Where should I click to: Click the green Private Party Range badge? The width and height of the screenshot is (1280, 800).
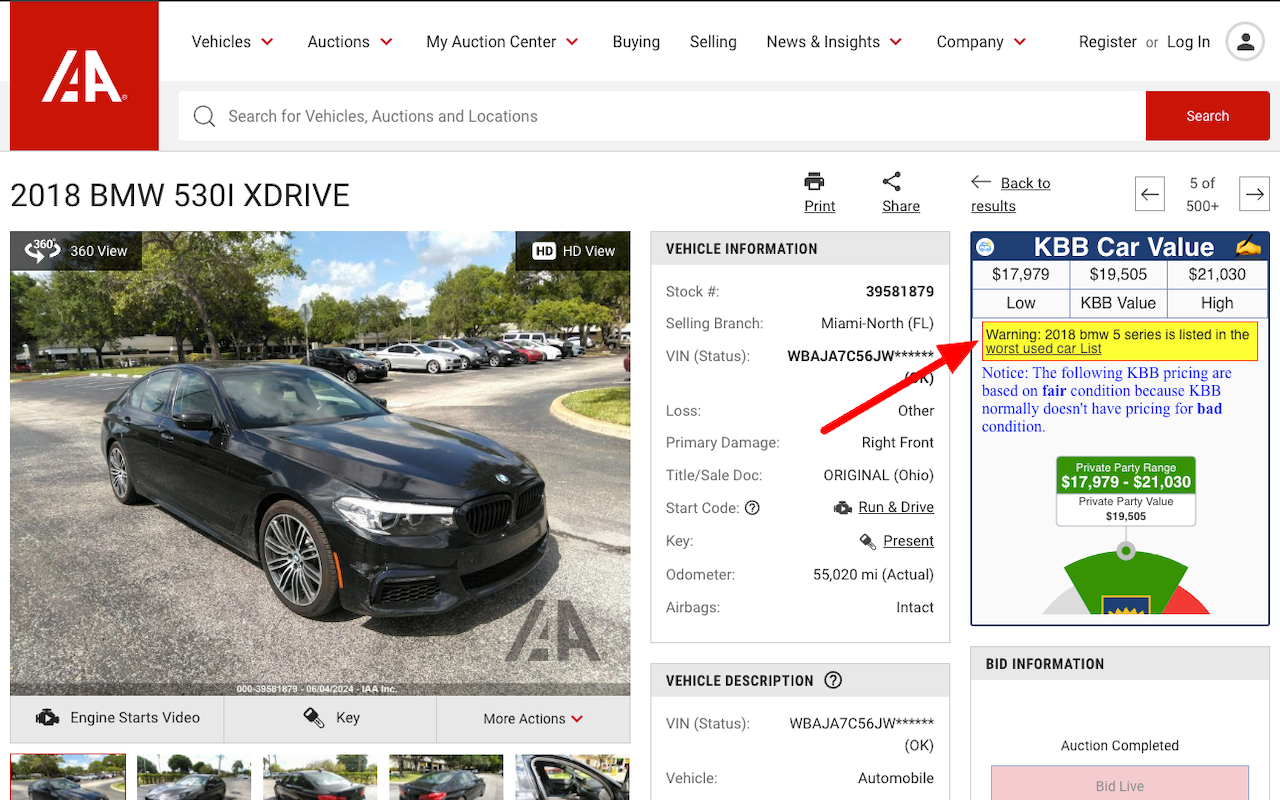[x=1126, y=475]
